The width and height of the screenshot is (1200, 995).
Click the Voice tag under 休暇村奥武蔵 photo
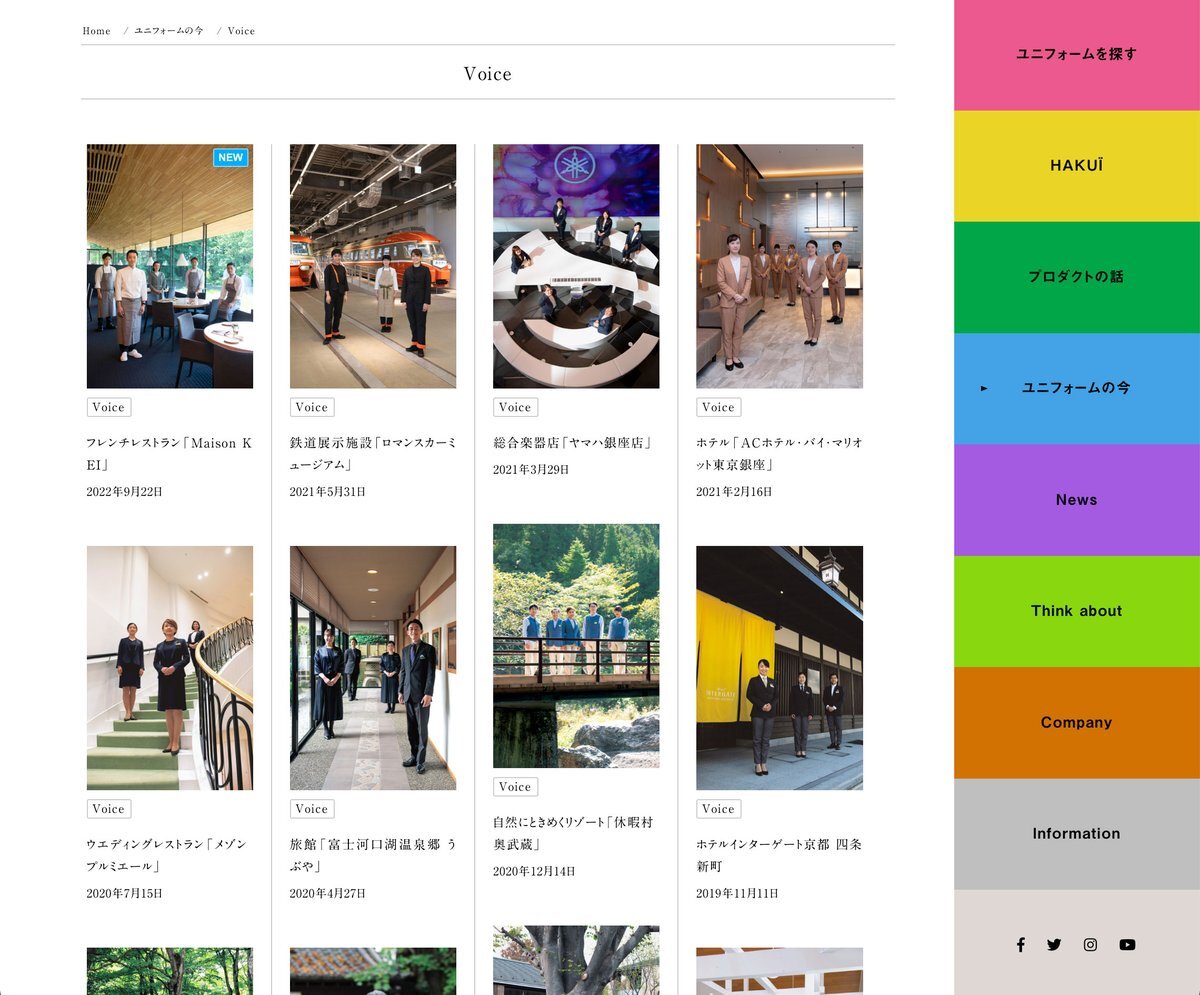click(x=515, y=787)
